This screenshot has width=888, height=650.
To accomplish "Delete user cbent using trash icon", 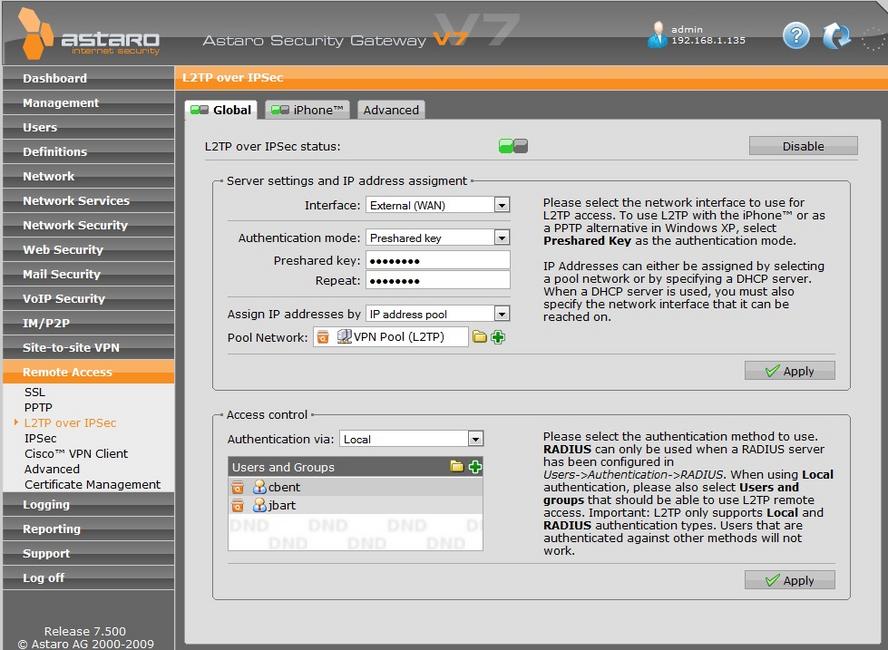I will pyautogui.click(x=238, y=488).
